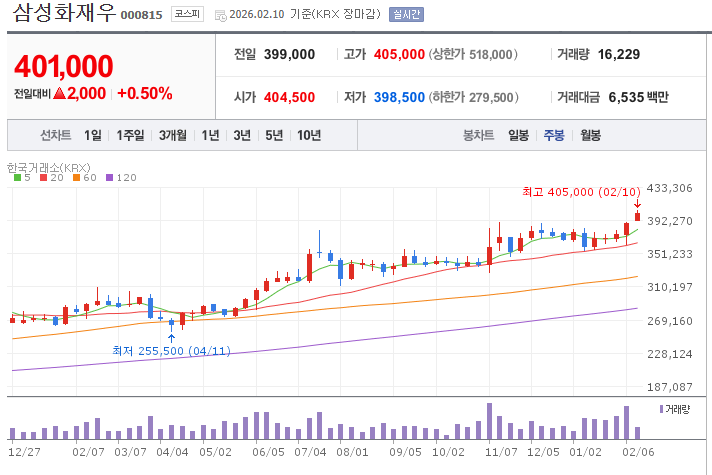Switch to the 3년 chart range
Screen dimensions: 712x475
pos(242,135)
